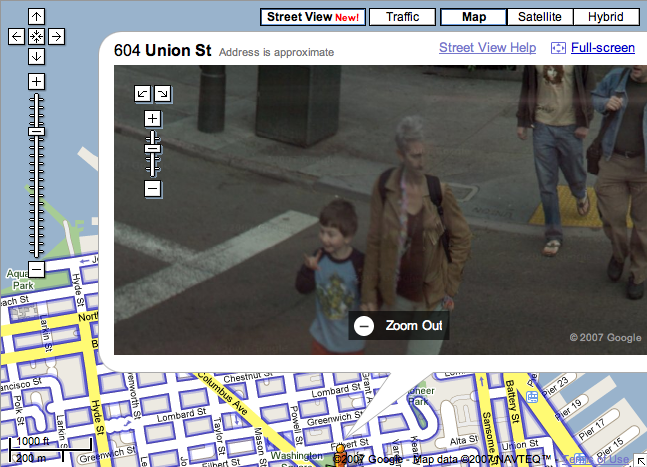
Task: Pan the map right with the arrow
Action: (56, 36)
